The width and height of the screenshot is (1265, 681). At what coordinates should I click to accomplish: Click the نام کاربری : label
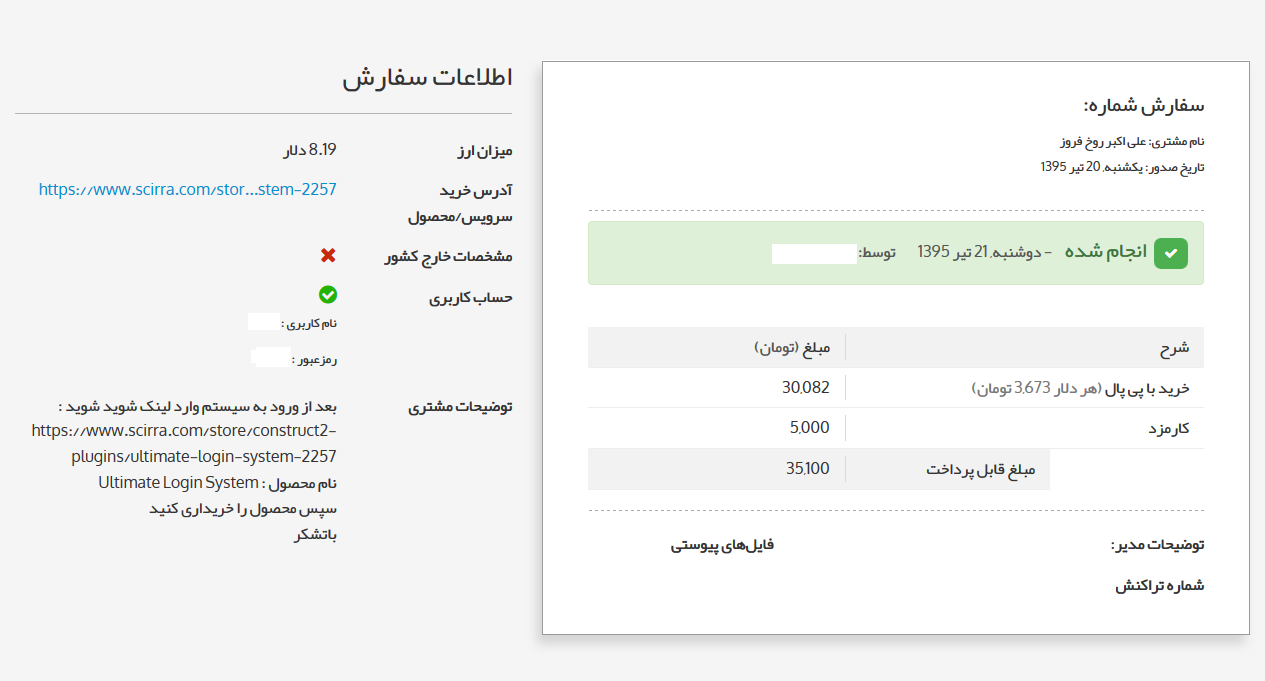point(311,324)
